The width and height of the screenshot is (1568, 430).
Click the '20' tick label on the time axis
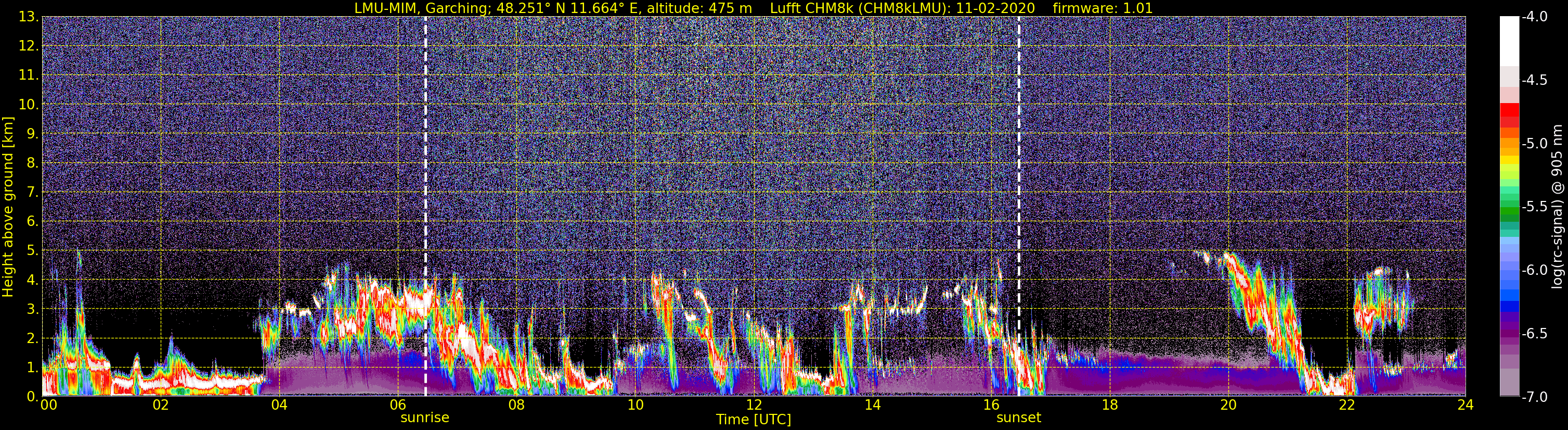tap(1228, 405)
